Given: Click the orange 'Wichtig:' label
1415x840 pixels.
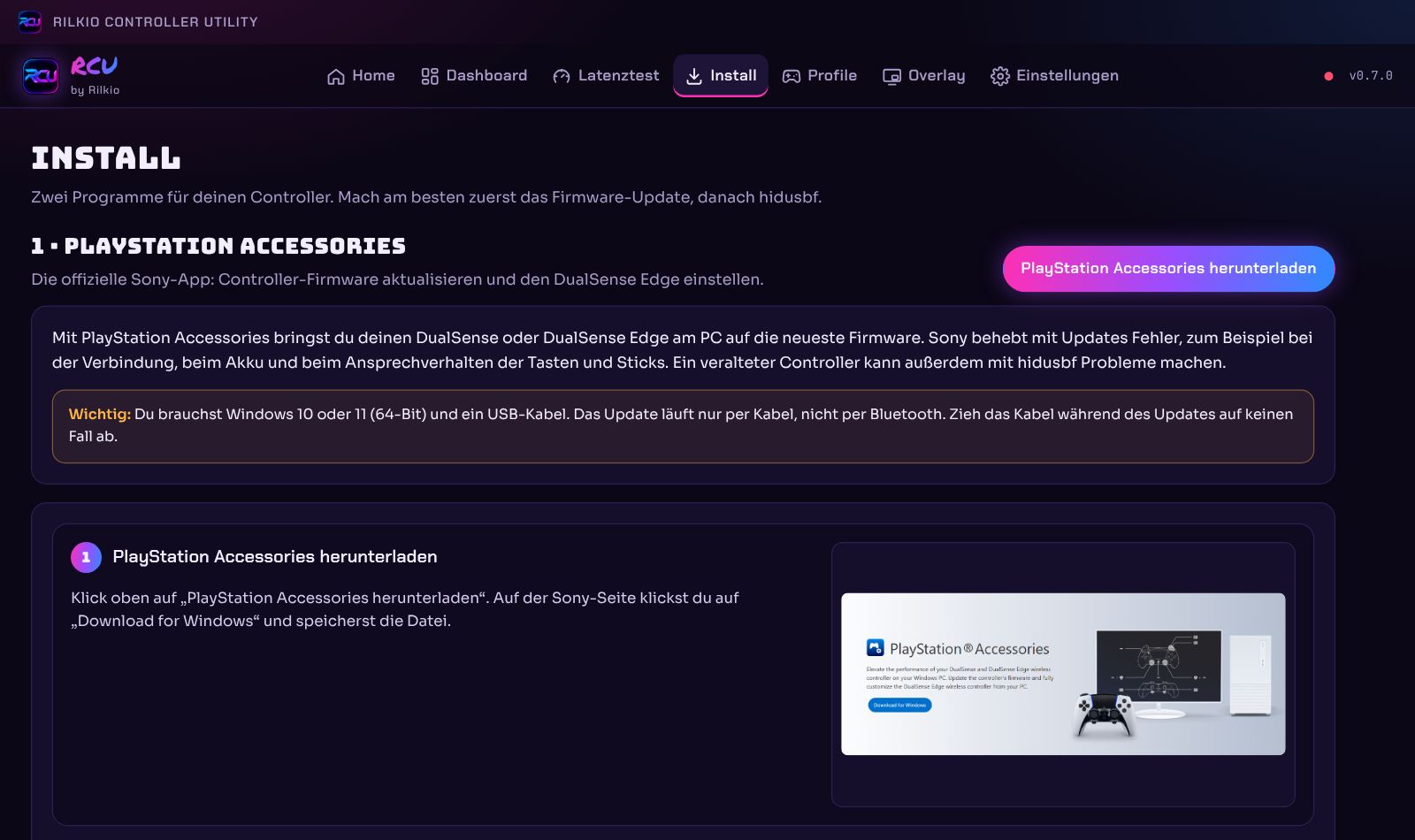Looking at the screenshot, I should pyautogui.click(x=100, y=414).
